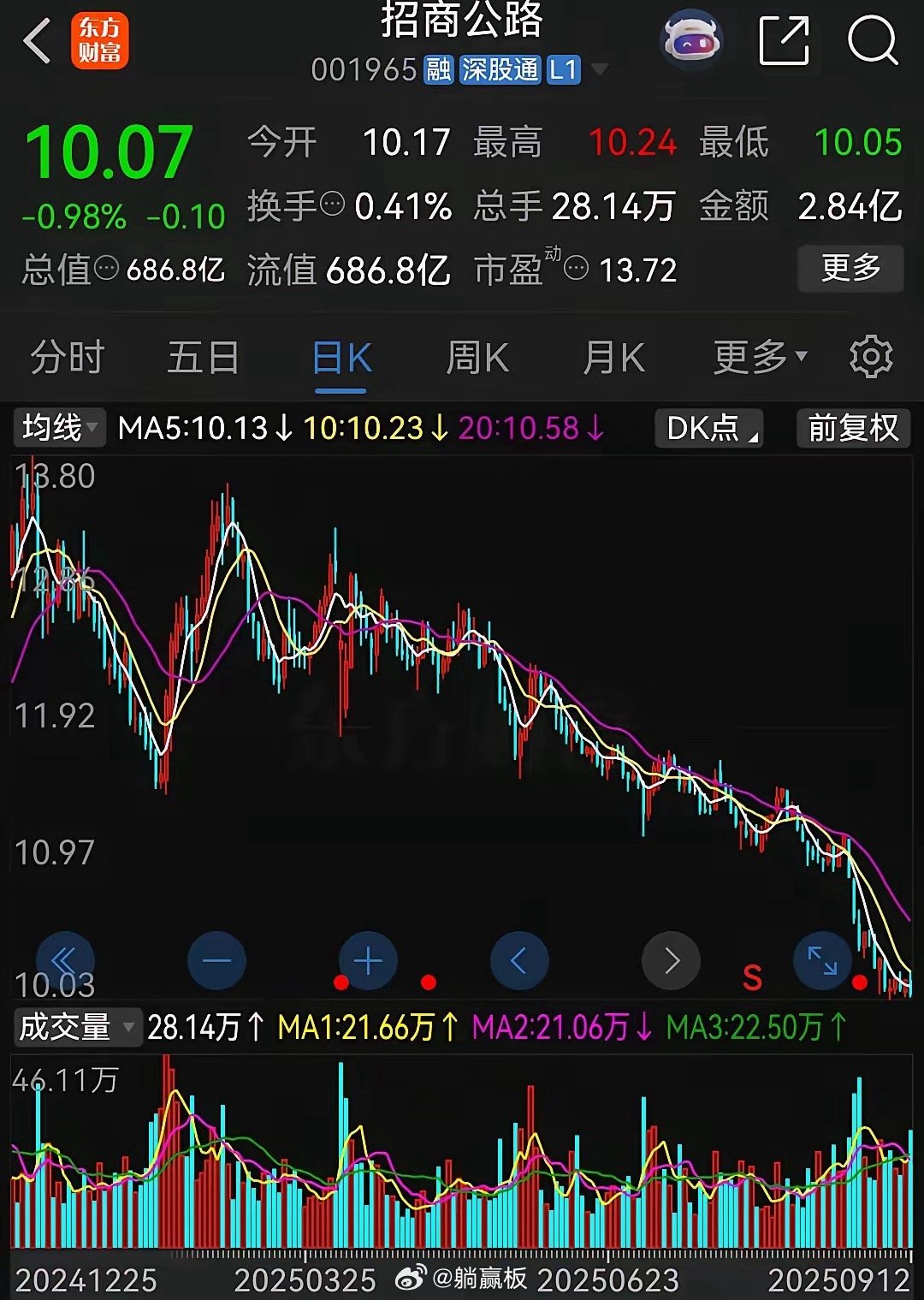Open chart settings gear icon
Viewport: 924px width, 1300px height.
point(871,357)
